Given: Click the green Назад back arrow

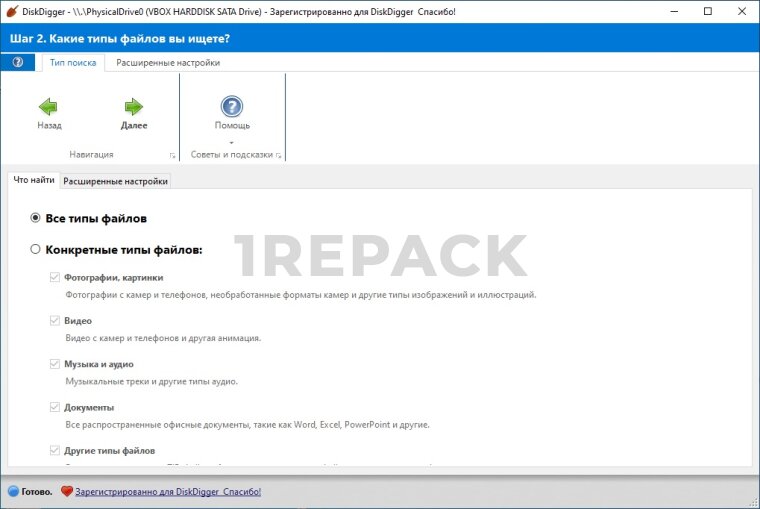Looking at the screenshot, I should (x=48, y=106).
